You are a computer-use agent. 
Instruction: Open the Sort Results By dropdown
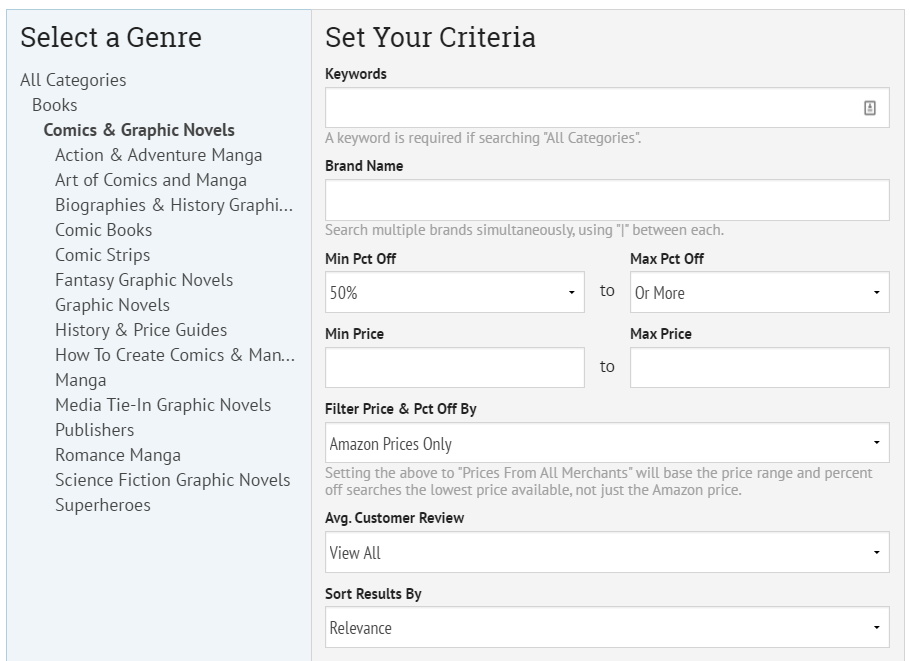pos(606,628)
